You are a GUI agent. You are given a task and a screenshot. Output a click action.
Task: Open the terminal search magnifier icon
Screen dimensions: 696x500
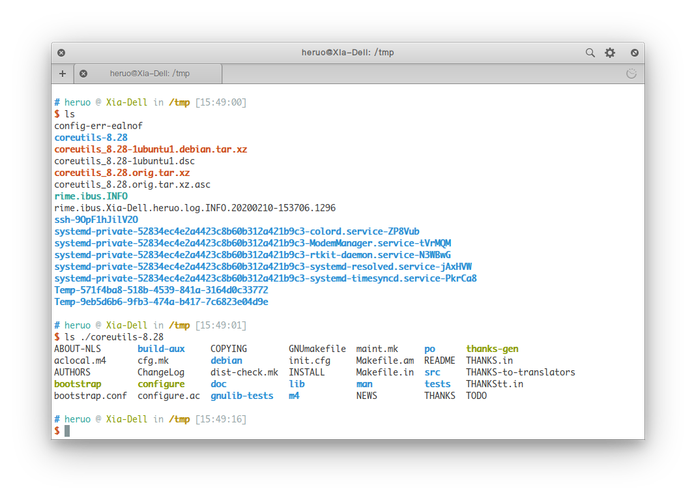point(590,53)
